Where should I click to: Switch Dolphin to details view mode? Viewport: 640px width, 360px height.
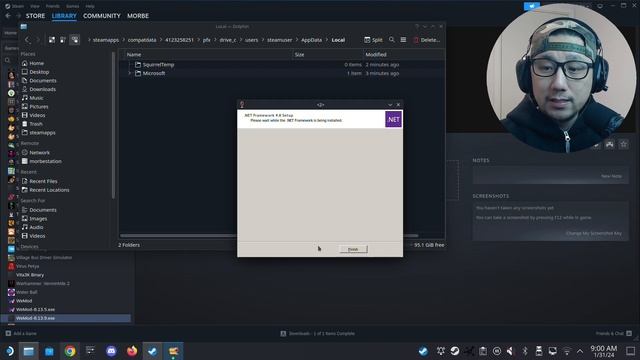[x=75, y=40]
